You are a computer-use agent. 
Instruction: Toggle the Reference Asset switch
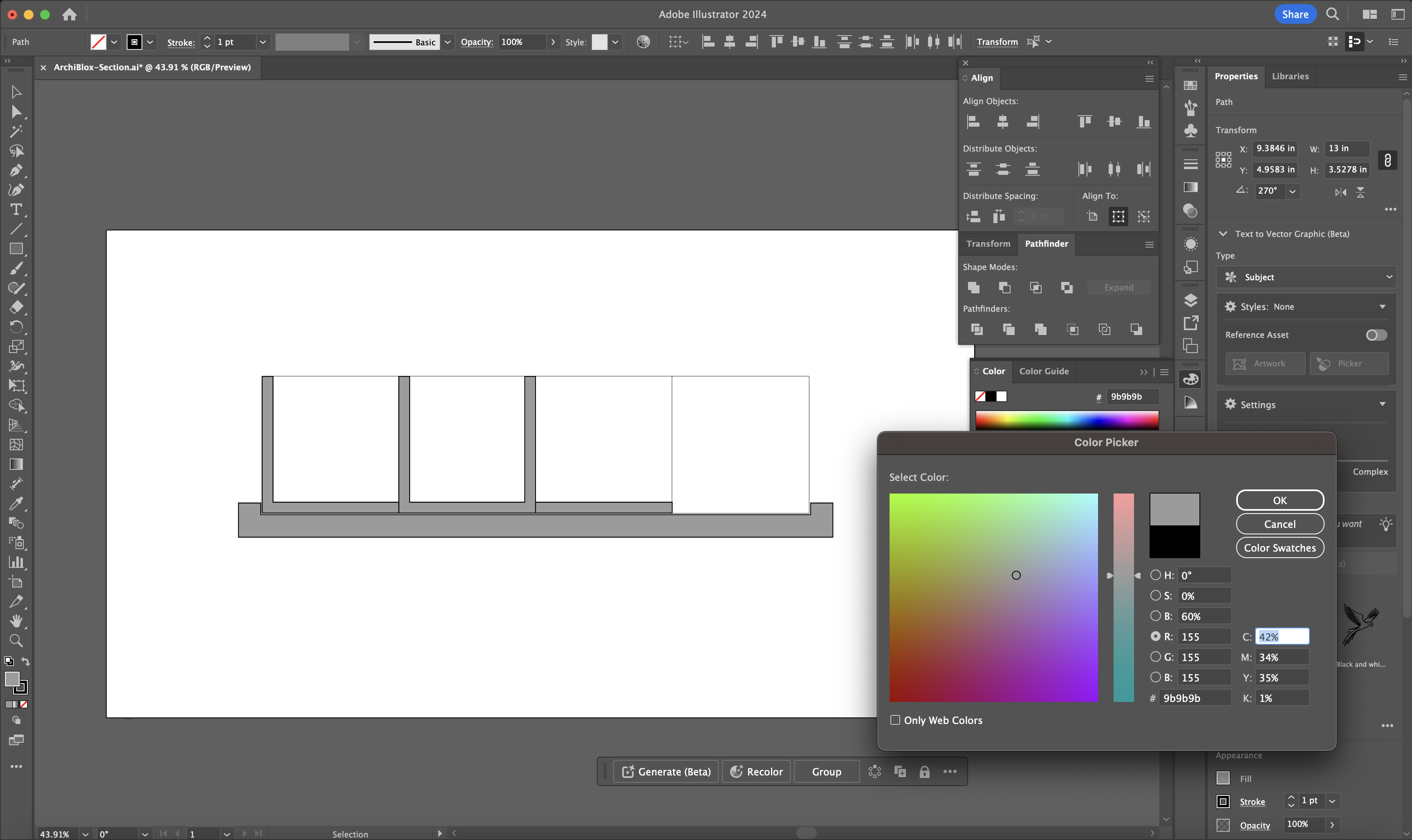click(x=1375, y=335)
